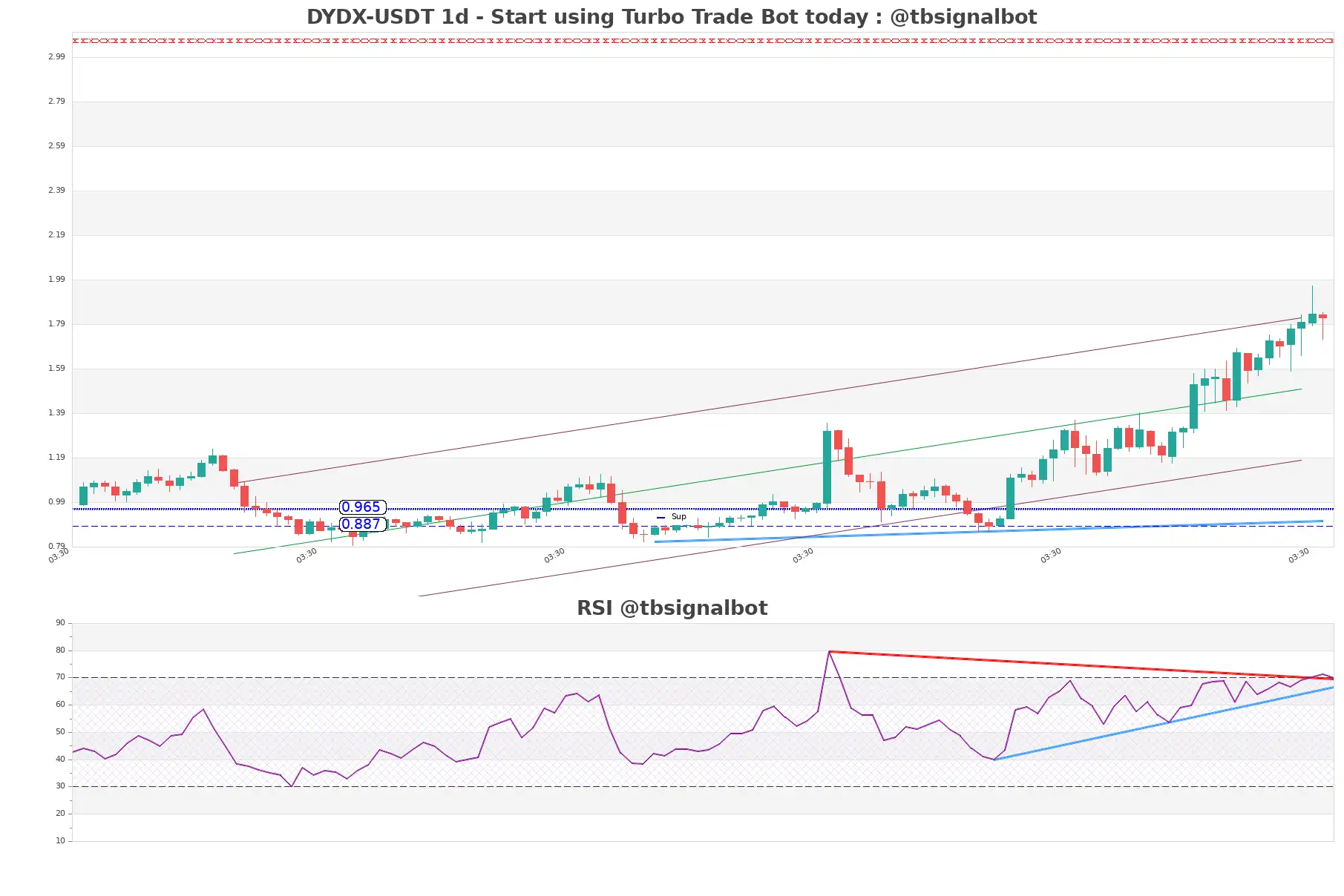The height and width of the screenshot is (896, 1344).
Task: Click the 1.19 price axis label
Action: click(56, 457)
